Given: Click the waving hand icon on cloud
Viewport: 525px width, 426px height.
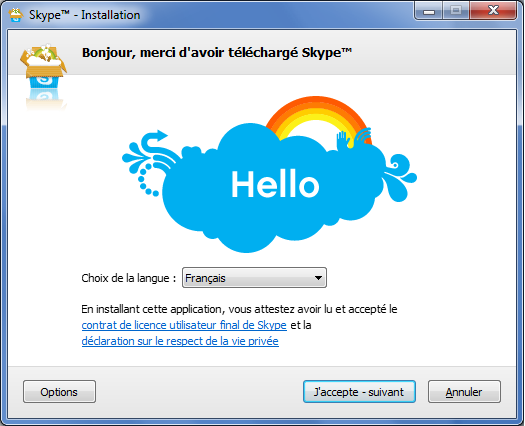Looking at the screenshot, I should coord(342,140).
